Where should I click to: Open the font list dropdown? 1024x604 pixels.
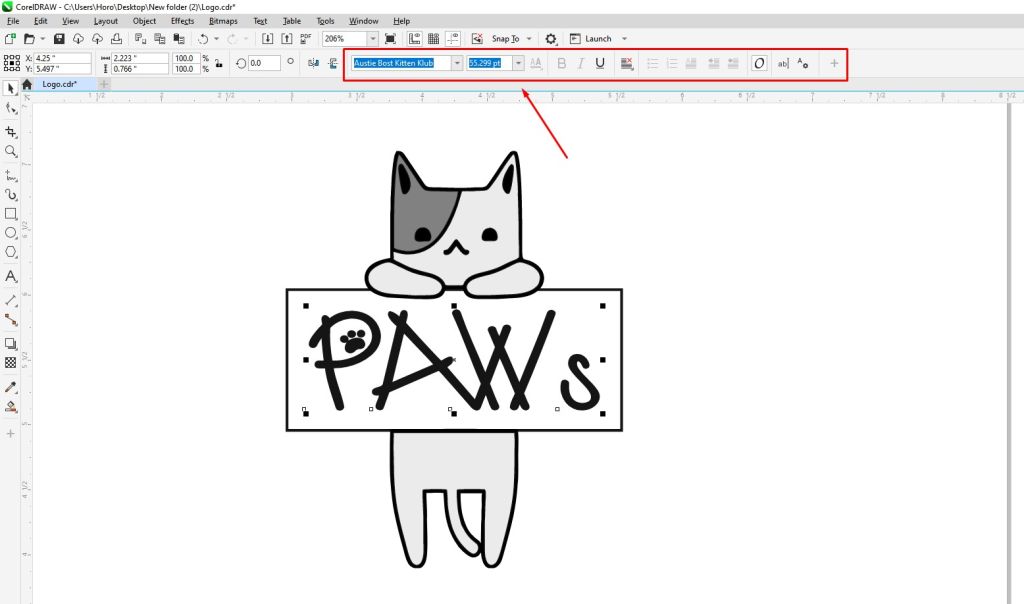(457, 63)
